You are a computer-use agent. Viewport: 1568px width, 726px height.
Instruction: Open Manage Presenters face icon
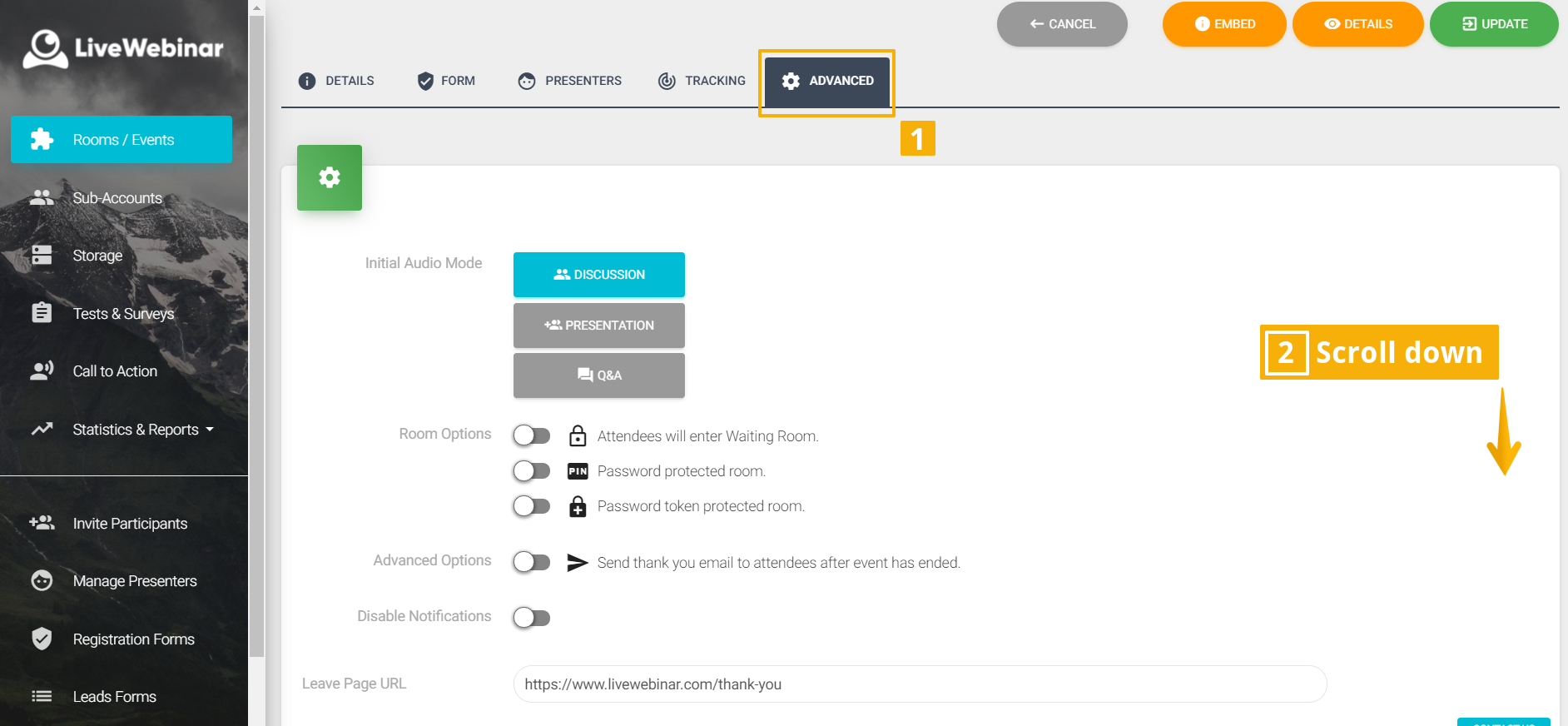42,581
